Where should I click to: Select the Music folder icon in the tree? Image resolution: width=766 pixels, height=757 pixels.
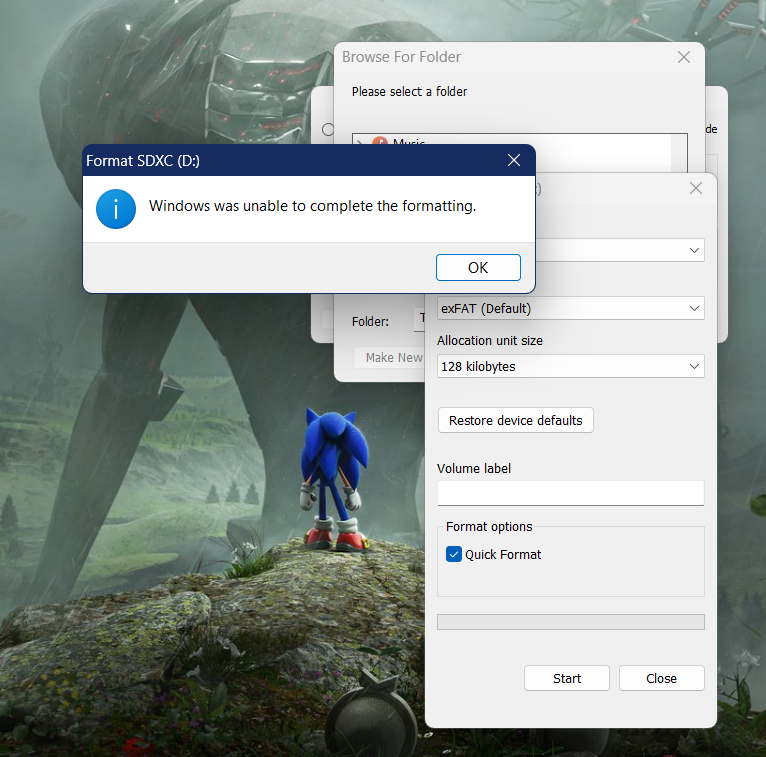click(380, 143)
